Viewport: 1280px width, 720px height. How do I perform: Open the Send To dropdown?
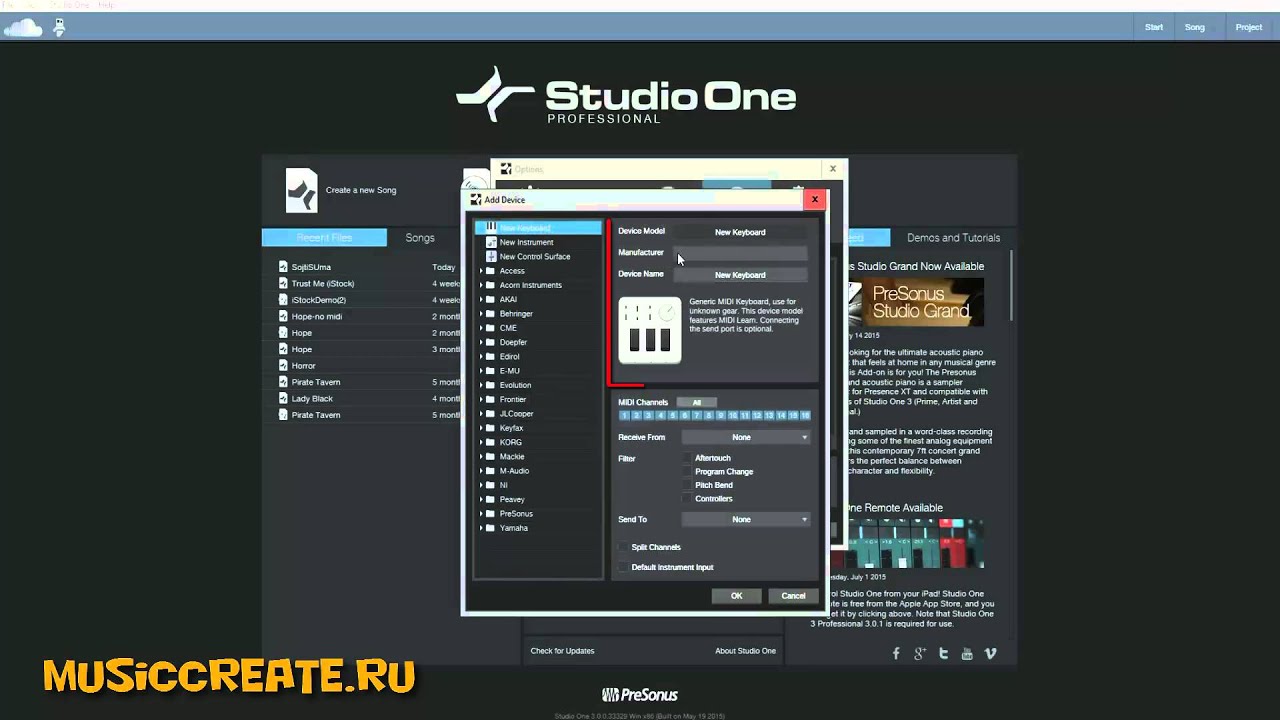click(746, 520)
